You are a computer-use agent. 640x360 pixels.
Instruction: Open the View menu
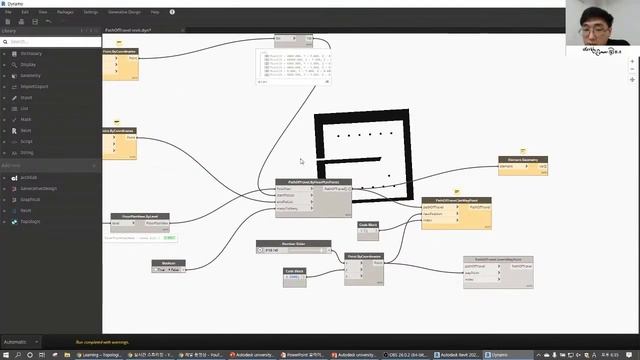tap(42, 12)
